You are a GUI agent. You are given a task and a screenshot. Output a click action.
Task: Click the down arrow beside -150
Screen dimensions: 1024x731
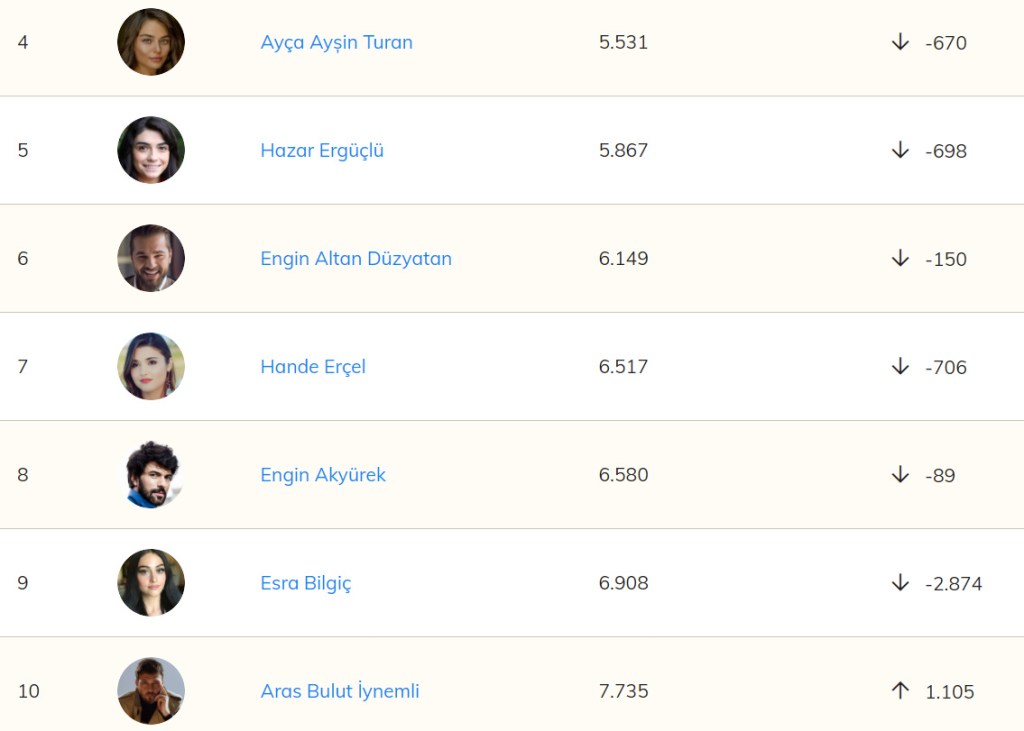coord(900,258)
